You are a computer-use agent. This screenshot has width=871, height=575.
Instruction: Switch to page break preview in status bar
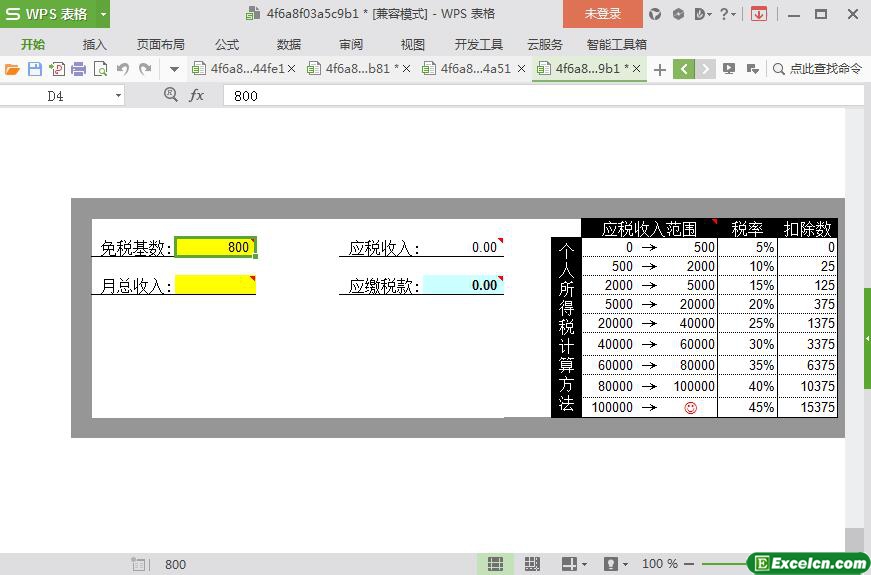coord(532,564)
